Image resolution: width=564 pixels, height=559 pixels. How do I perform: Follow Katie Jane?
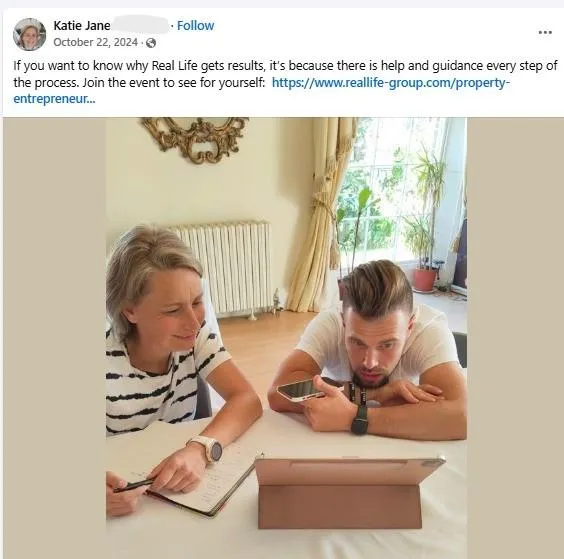195,26
